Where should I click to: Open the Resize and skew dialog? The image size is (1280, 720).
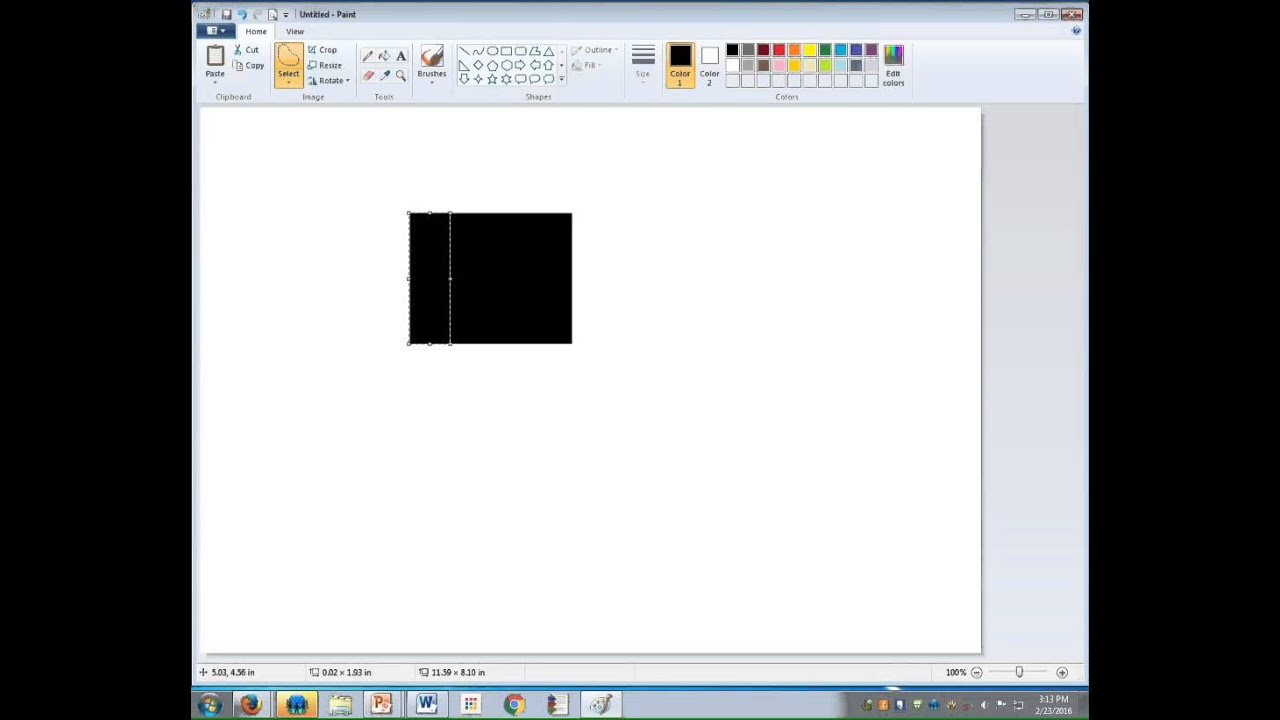click(x=325, y=65)
